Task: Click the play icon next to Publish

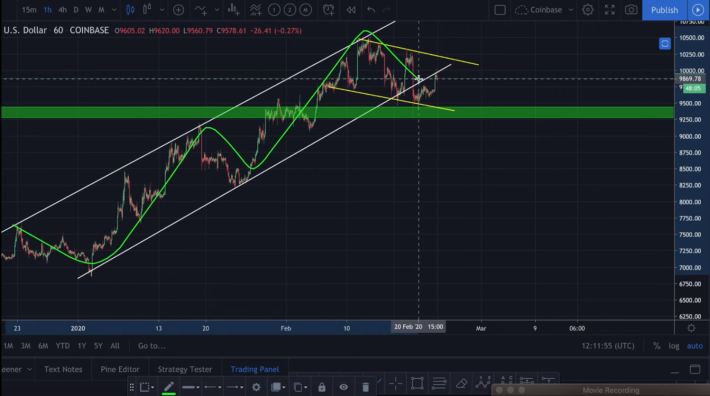Action: coord(698,10)
